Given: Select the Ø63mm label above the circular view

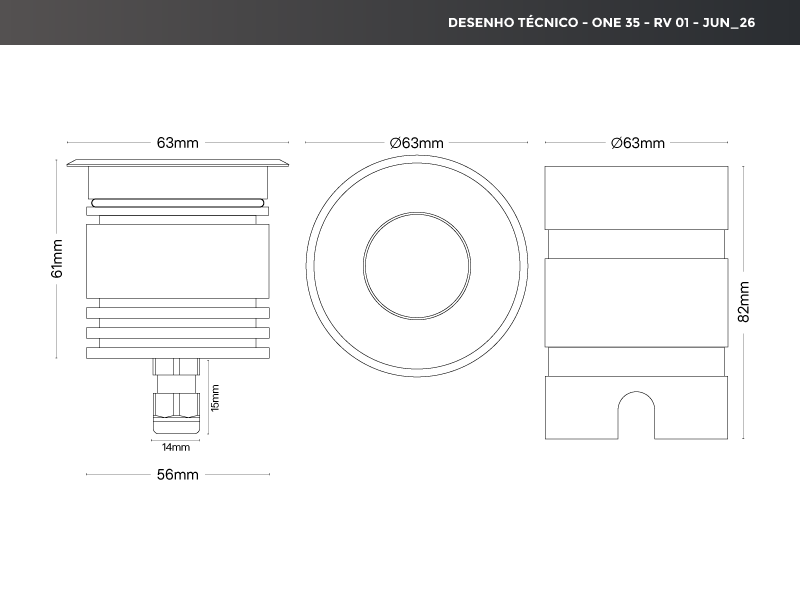Looking at the screenshot, I should [x=416, y=143].
